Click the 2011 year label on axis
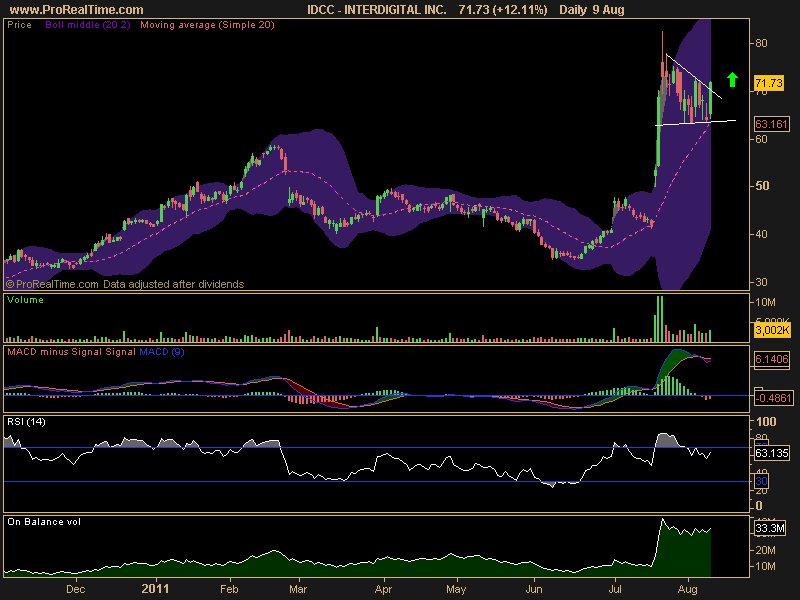 [155, 589]
